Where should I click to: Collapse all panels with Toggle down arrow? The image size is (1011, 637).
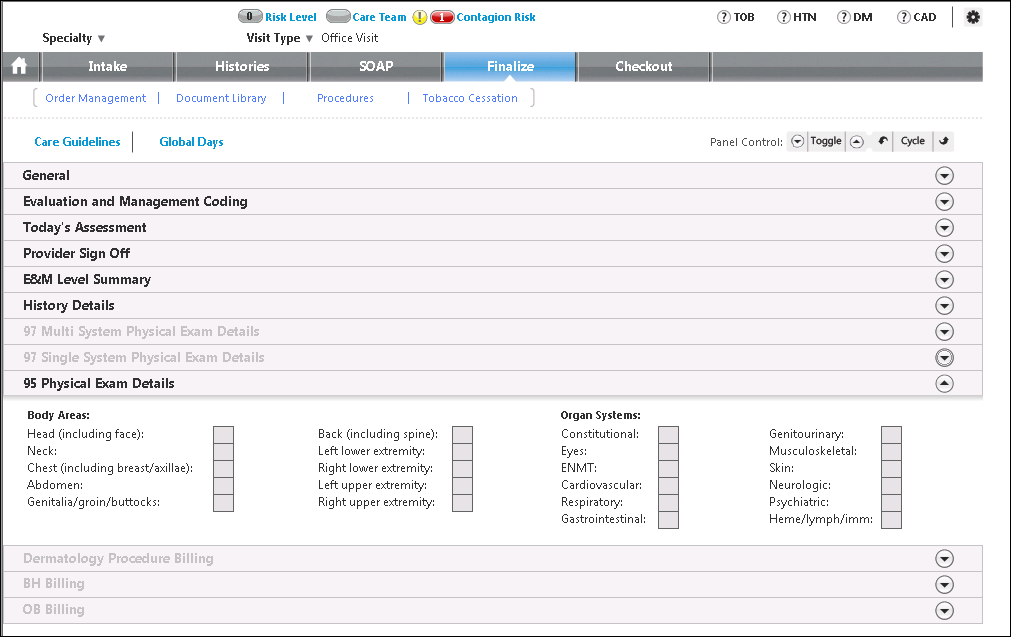[798, 142]
